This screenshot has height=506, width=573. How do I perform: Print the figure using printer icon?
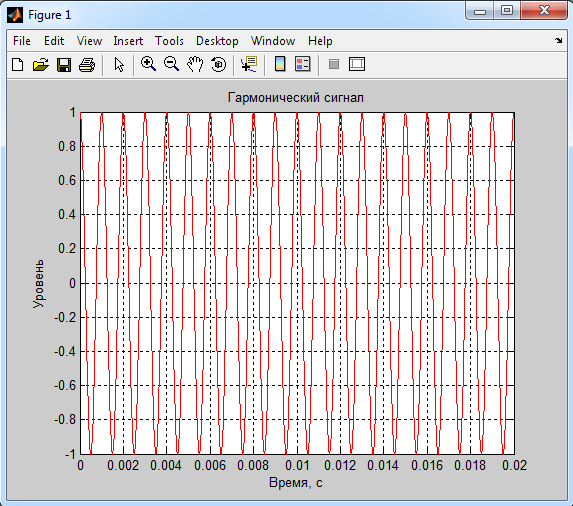(x=87, y=65)
